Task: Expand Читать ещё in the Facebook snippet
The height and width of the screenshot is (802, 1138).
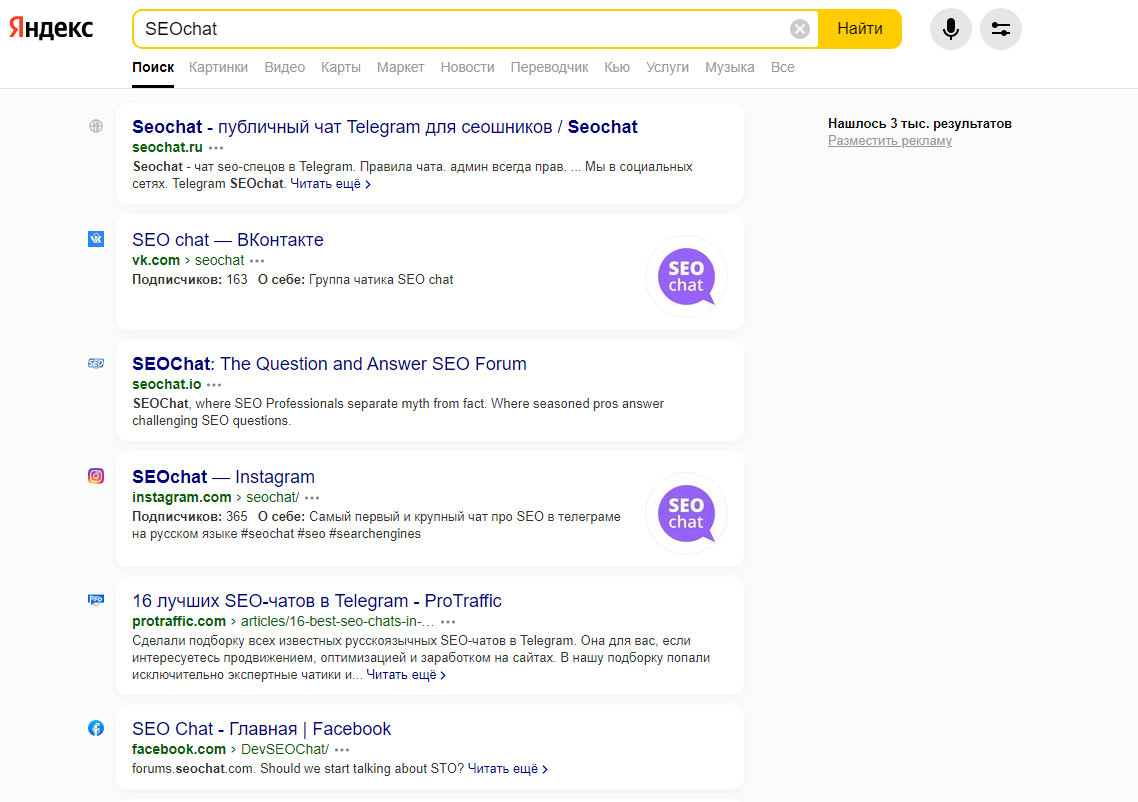Action: [507, 769]
